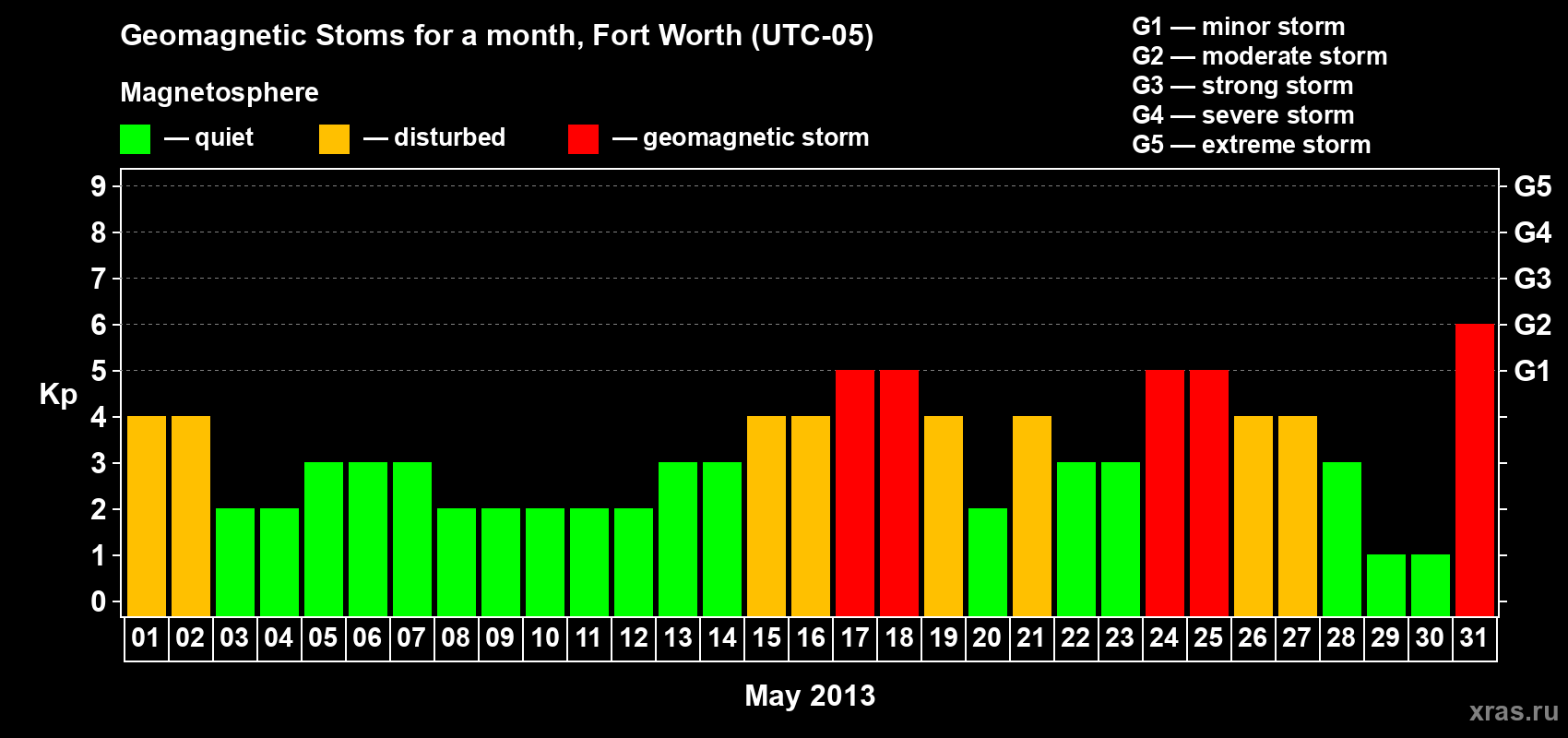The width and height of the screenshot is (1568, 738).
Task: Click the orange bar for day 02
Action: [190, 517]
